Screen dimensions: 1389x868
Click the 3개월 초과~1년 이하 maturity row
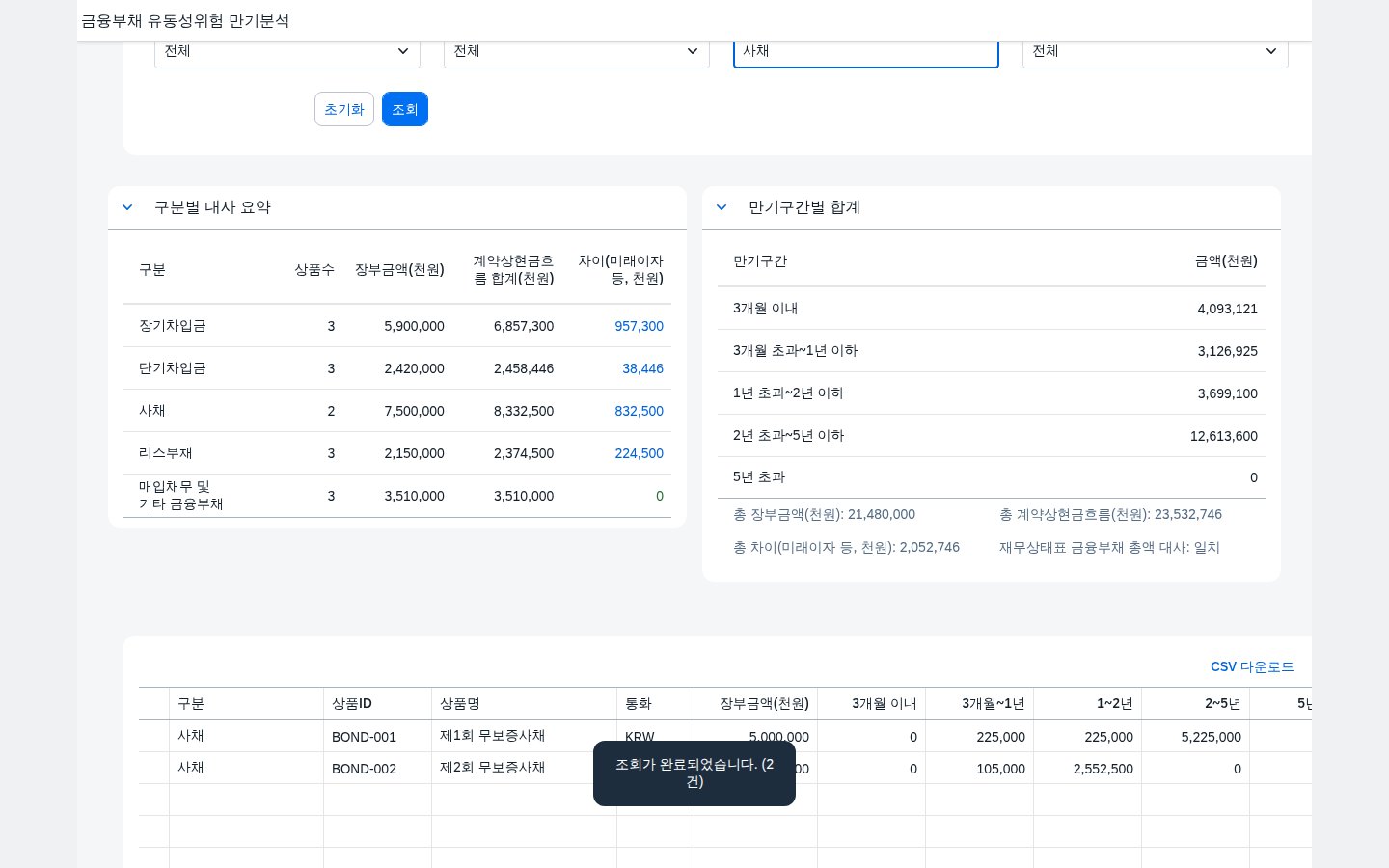(x=992, y=351)
